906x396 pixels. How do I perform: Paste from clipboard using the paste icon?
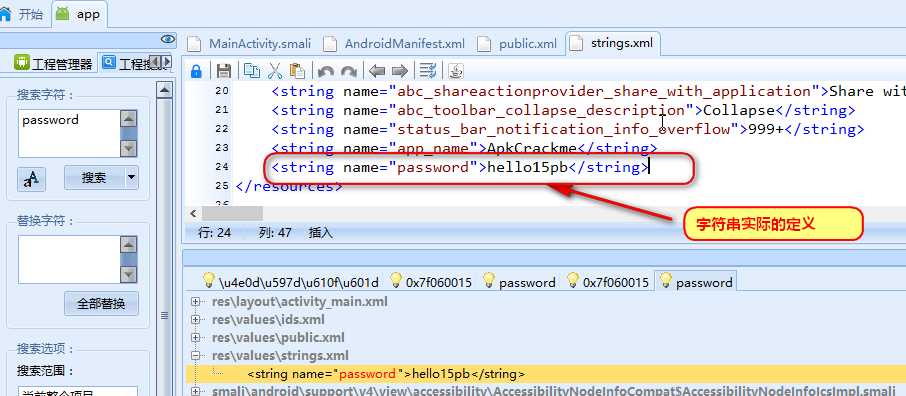click(x=297, y=71)
